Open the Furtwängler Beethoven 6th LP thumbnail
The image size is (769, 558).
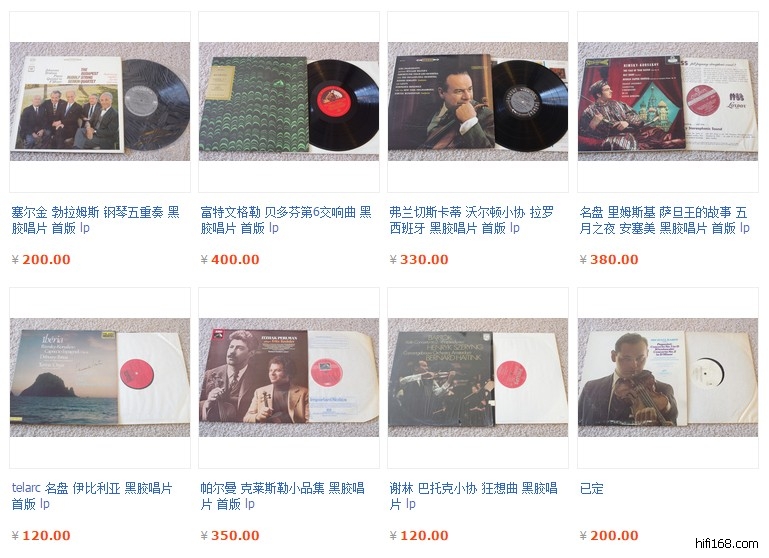pos(289,101)
